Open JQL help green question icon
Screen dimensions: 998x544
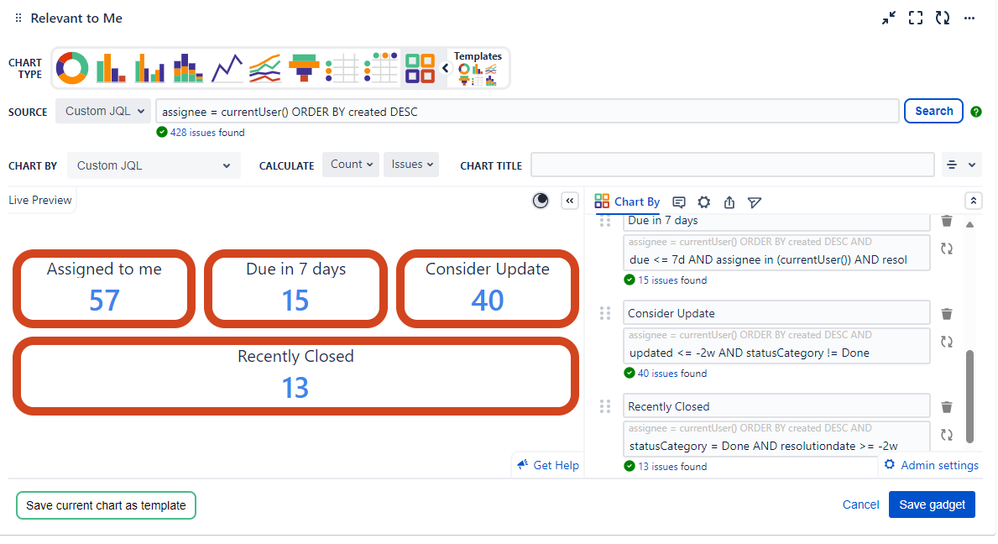(x=976, y=112)
